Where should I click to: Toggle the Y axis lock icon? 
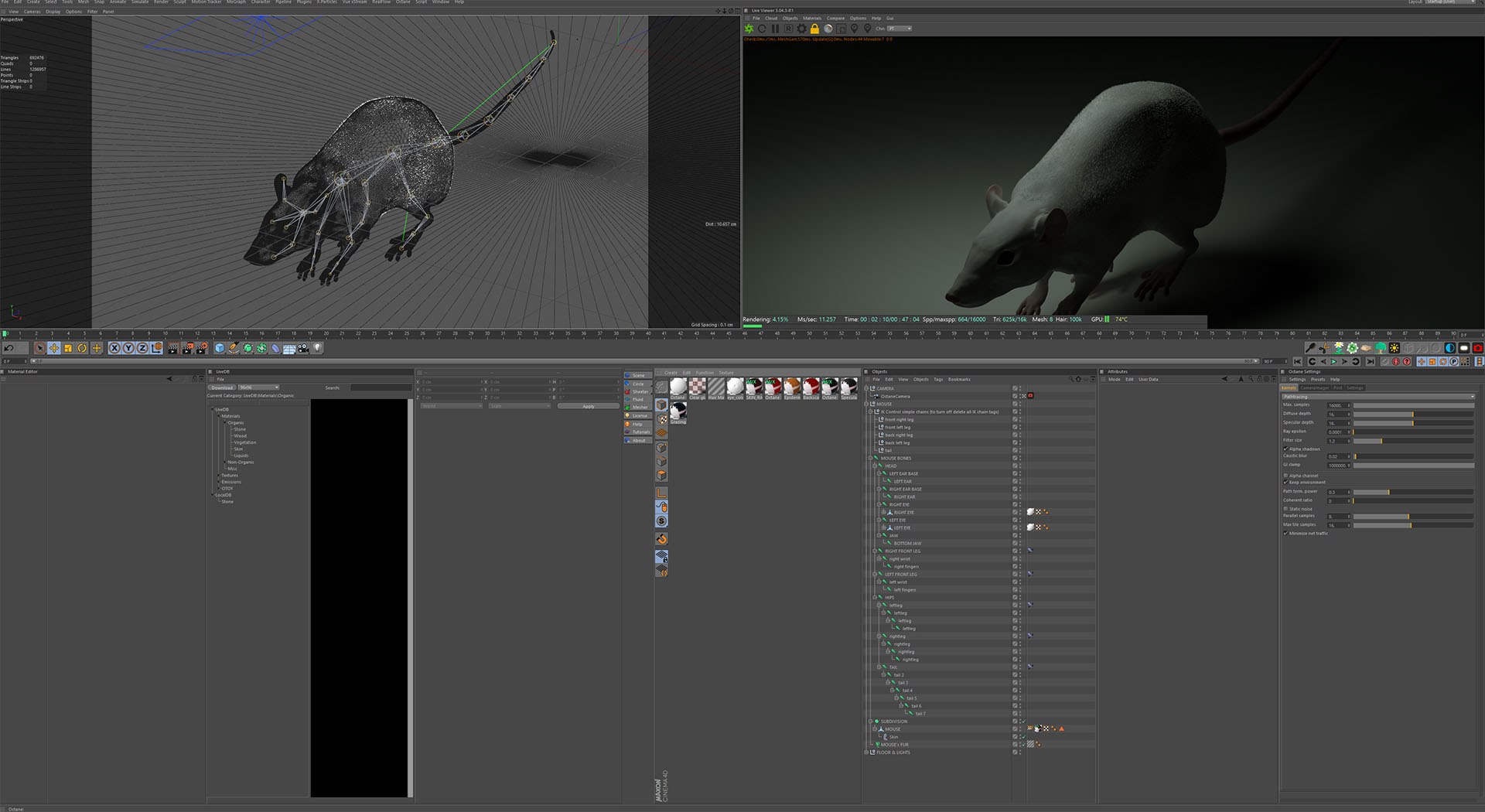point(128,348)
